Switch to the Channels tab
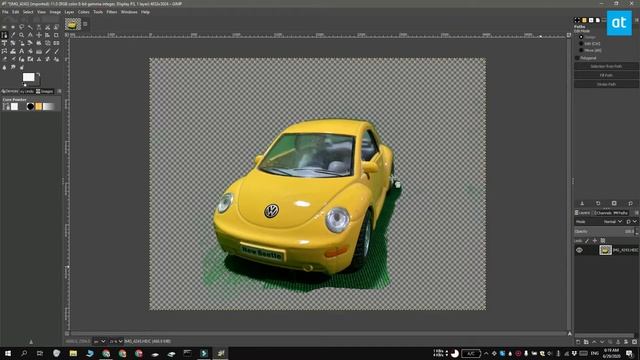The image size is (640, 360). (602, 213)
